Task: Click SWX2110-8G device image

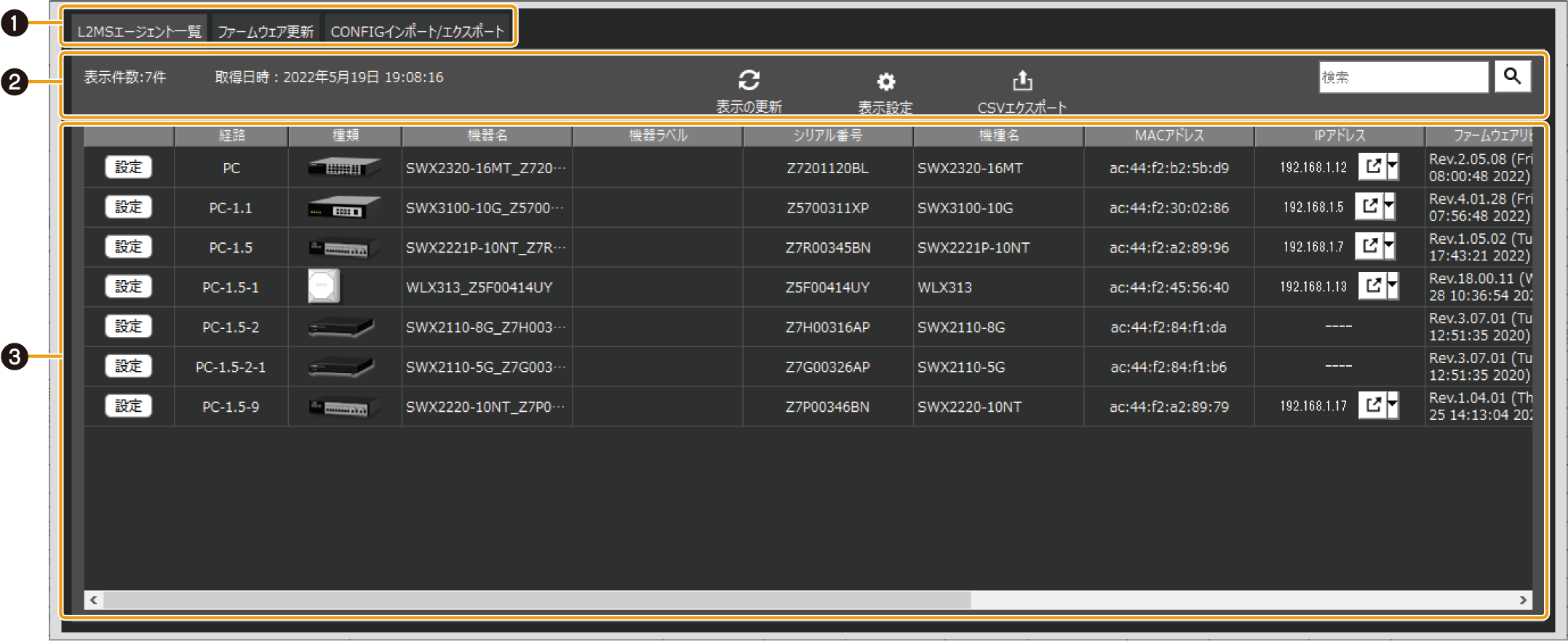Action: point(341,327)
